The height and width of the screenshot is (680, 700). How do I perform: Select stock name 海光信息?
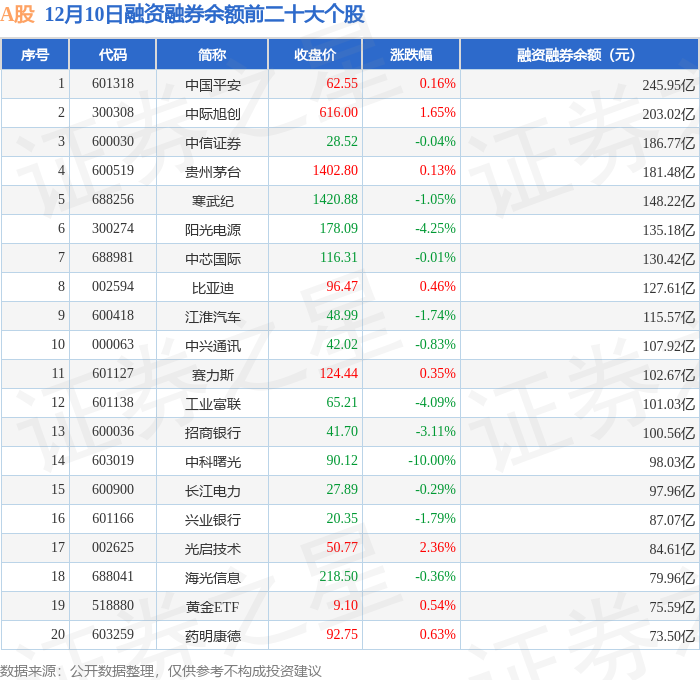coord(213,578)
